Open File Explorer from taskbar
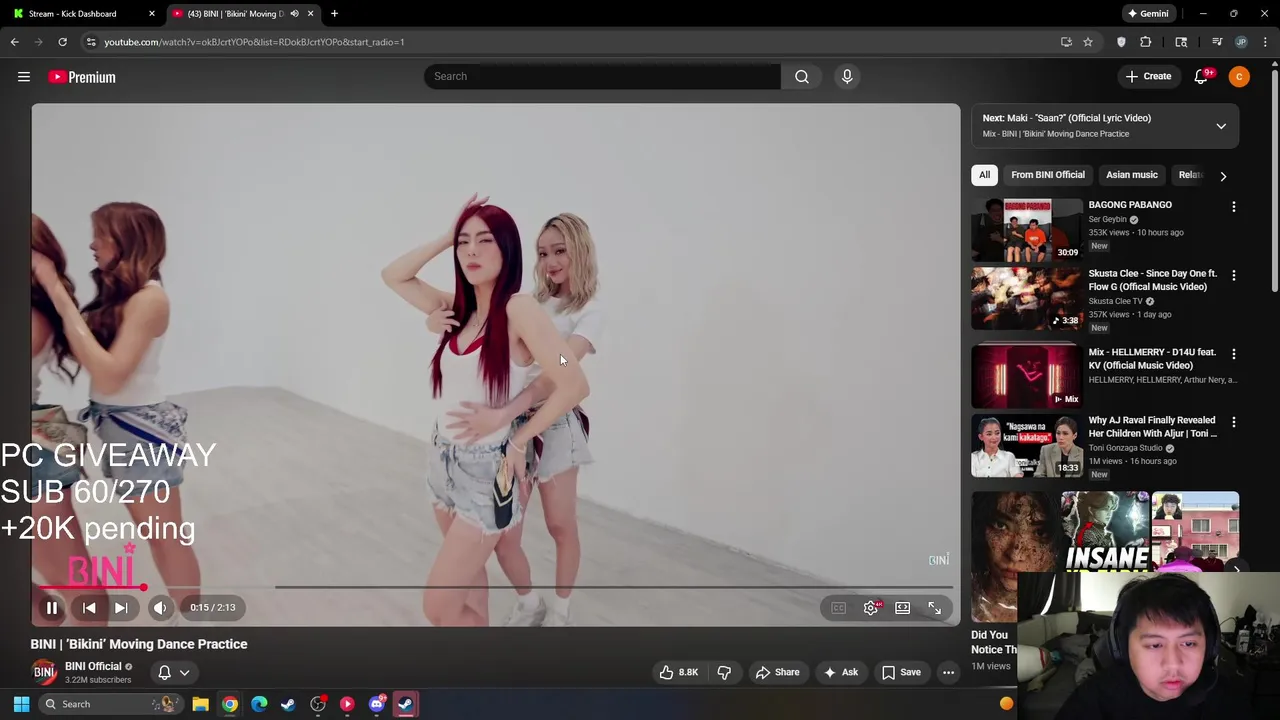 [200, 704]
